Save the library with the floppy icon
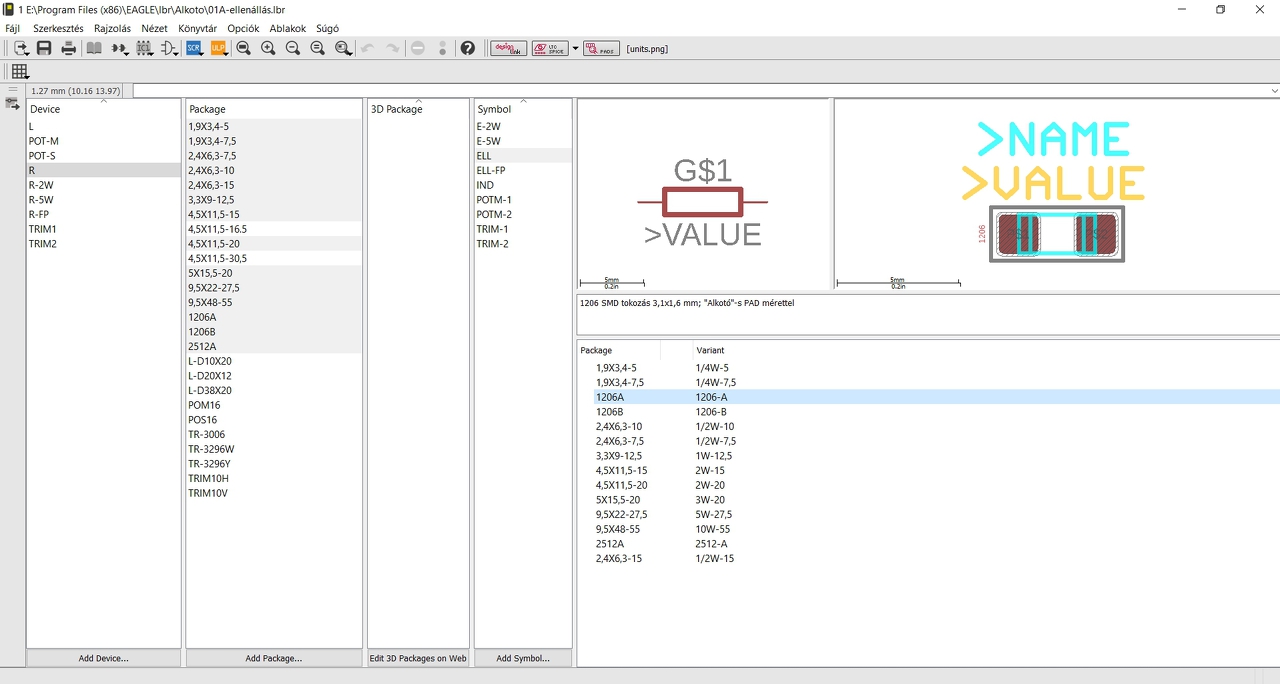 (44, 48)
